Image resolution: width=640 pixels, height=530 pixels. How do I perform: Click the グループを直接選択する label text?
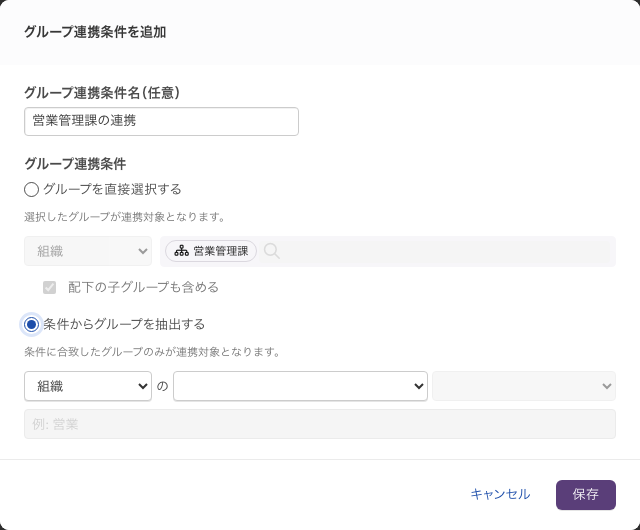pyautogui.click(x=112, y=189)
